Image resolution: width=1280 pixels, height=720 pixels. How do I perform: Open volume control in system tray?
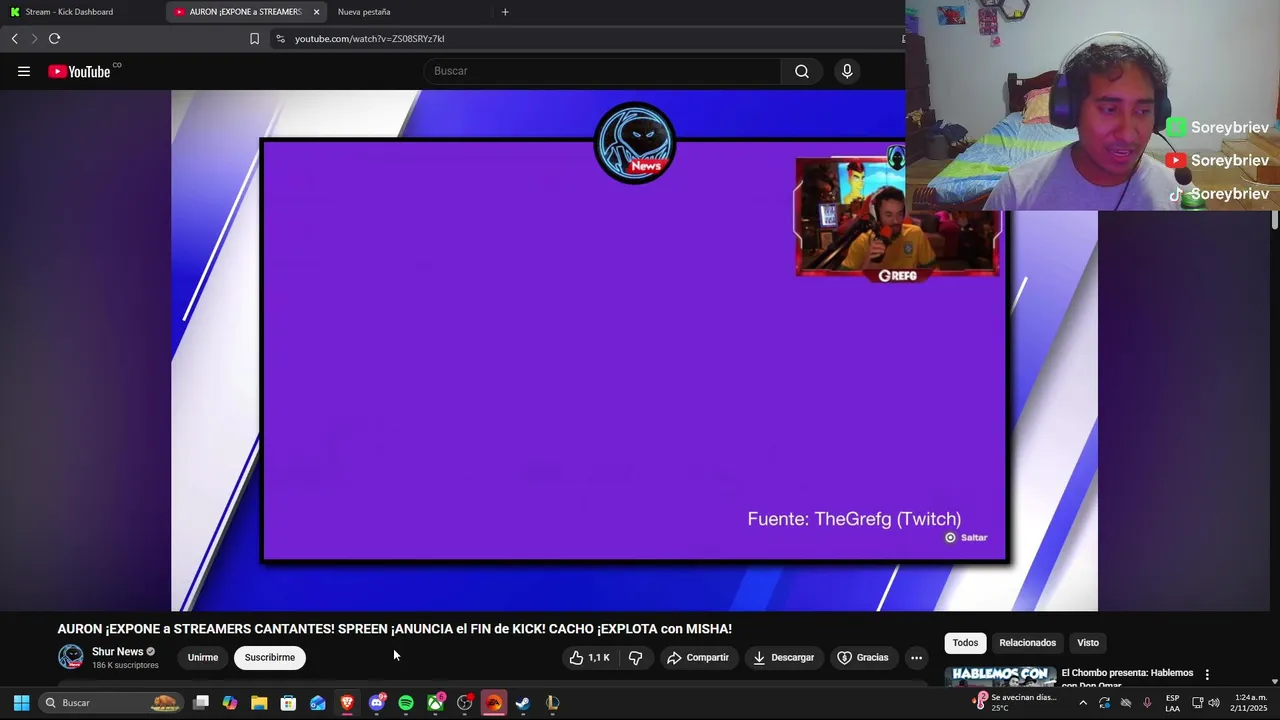click(x=1214, y=702)
